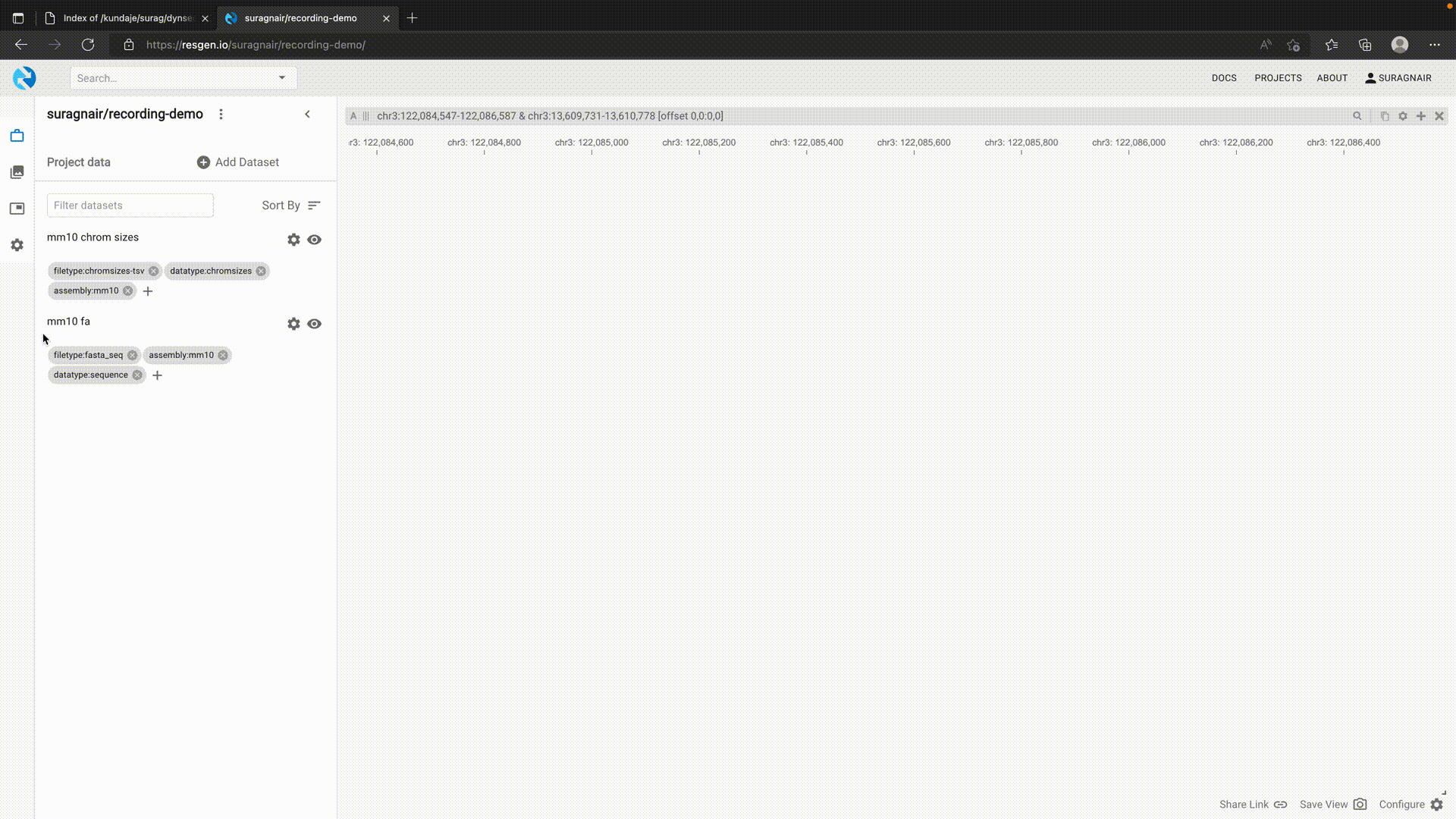This screenshot has width=1456, height=819.
Task: Add a tag to mm10 fa
Action: coord(157,375)
